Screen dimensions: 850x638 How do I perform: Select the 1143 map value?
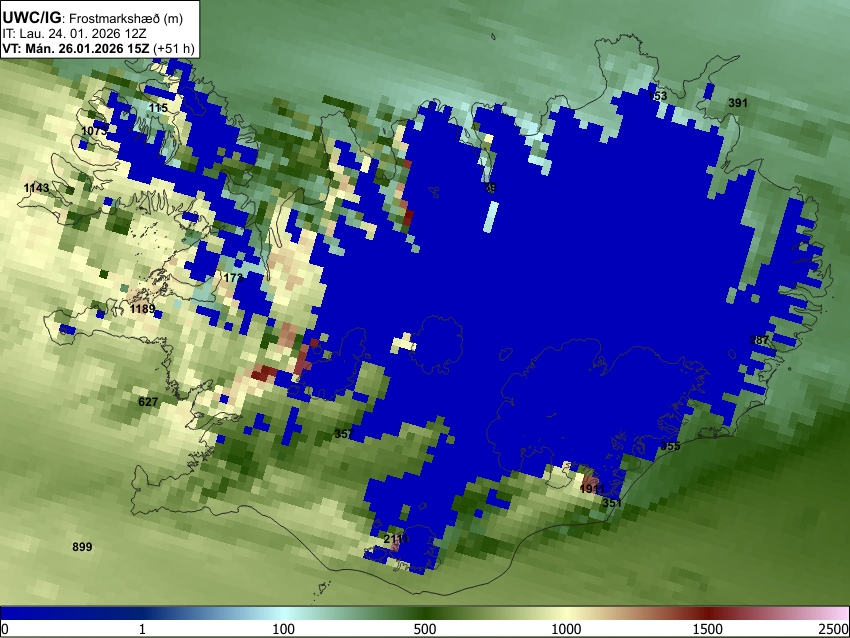coord(36,188)
